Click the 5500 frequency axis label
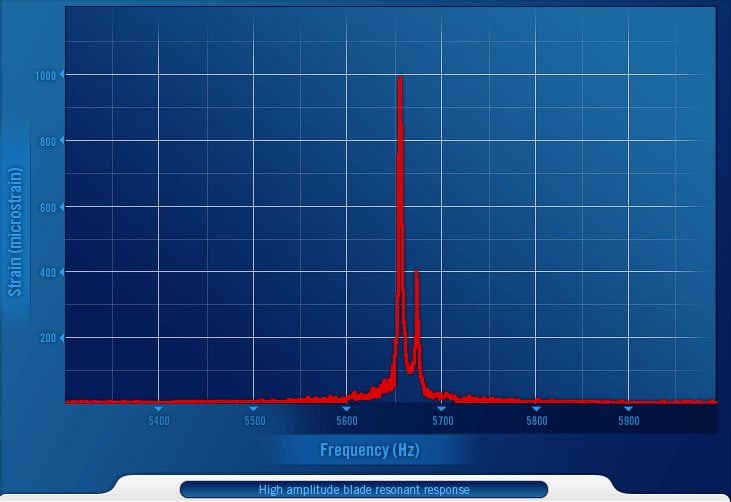 255,421
